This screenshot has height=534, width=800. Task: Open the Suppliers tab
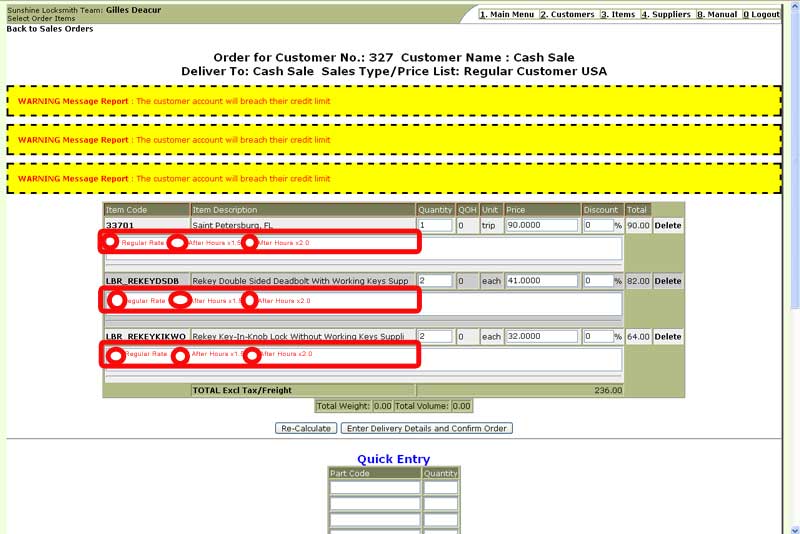click(666, 14)
